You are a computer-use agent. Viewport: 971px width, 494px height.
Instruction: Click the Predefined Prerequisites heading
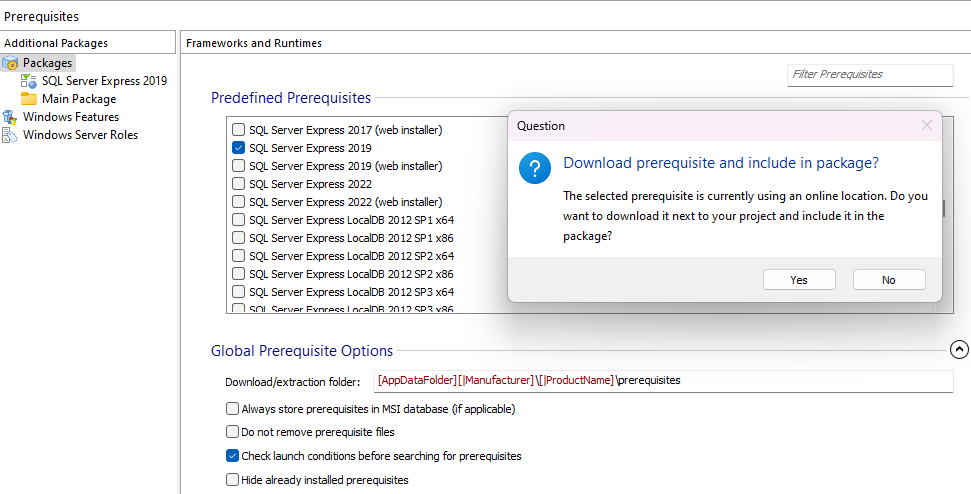coord(291,98)
